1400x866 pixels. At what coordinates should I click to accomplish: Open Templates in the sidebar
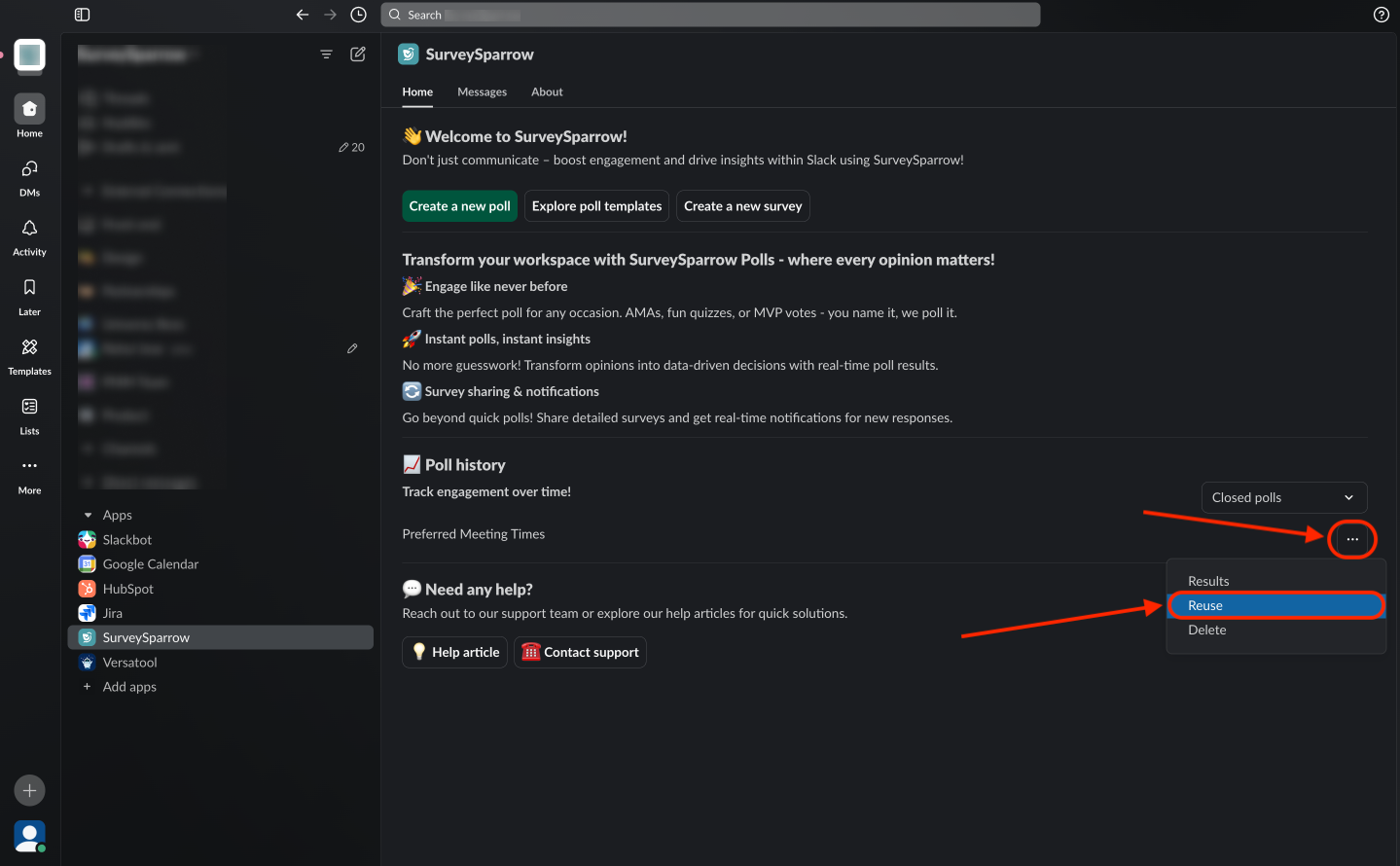(x=29, y=354)
